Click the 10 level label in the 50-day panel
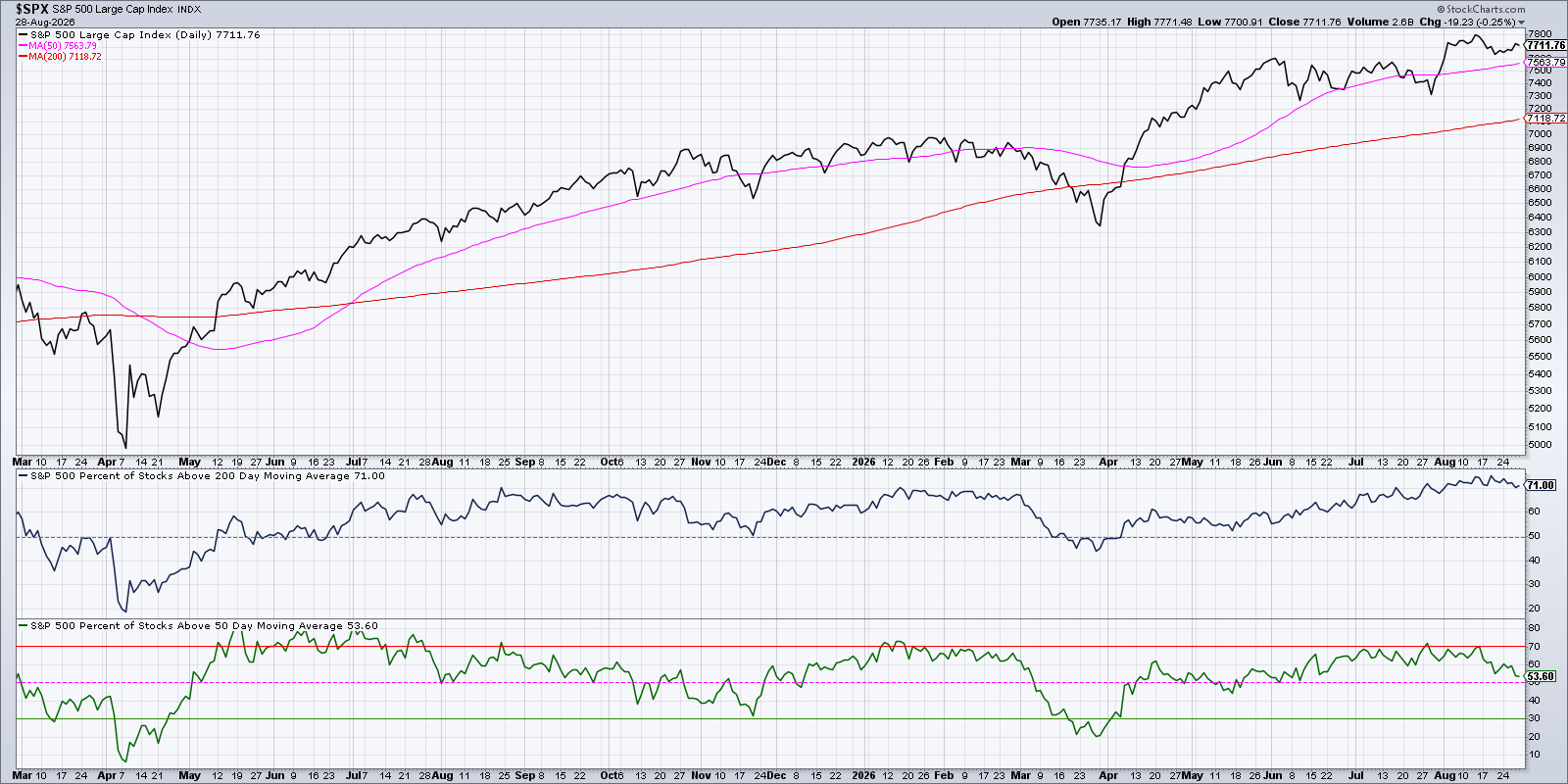 1537,755
